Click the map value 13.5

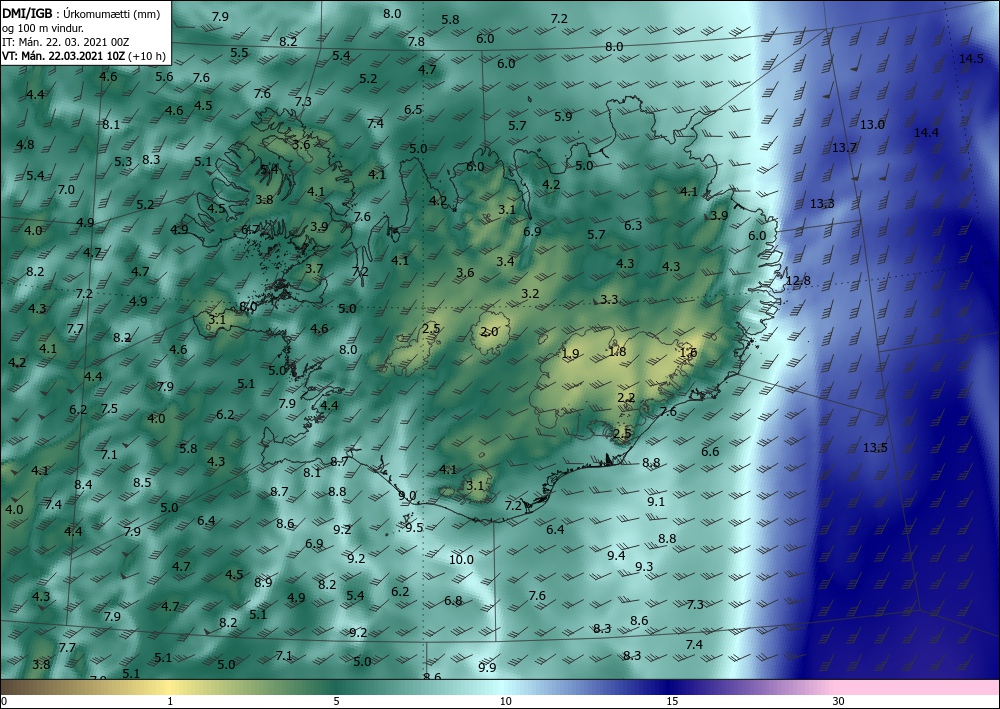point(875,448)
